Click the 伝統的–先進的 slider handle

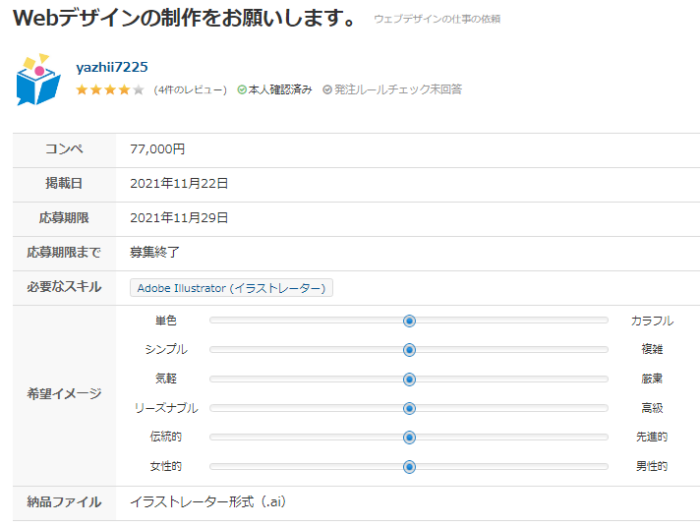click(x=409, y=437)
